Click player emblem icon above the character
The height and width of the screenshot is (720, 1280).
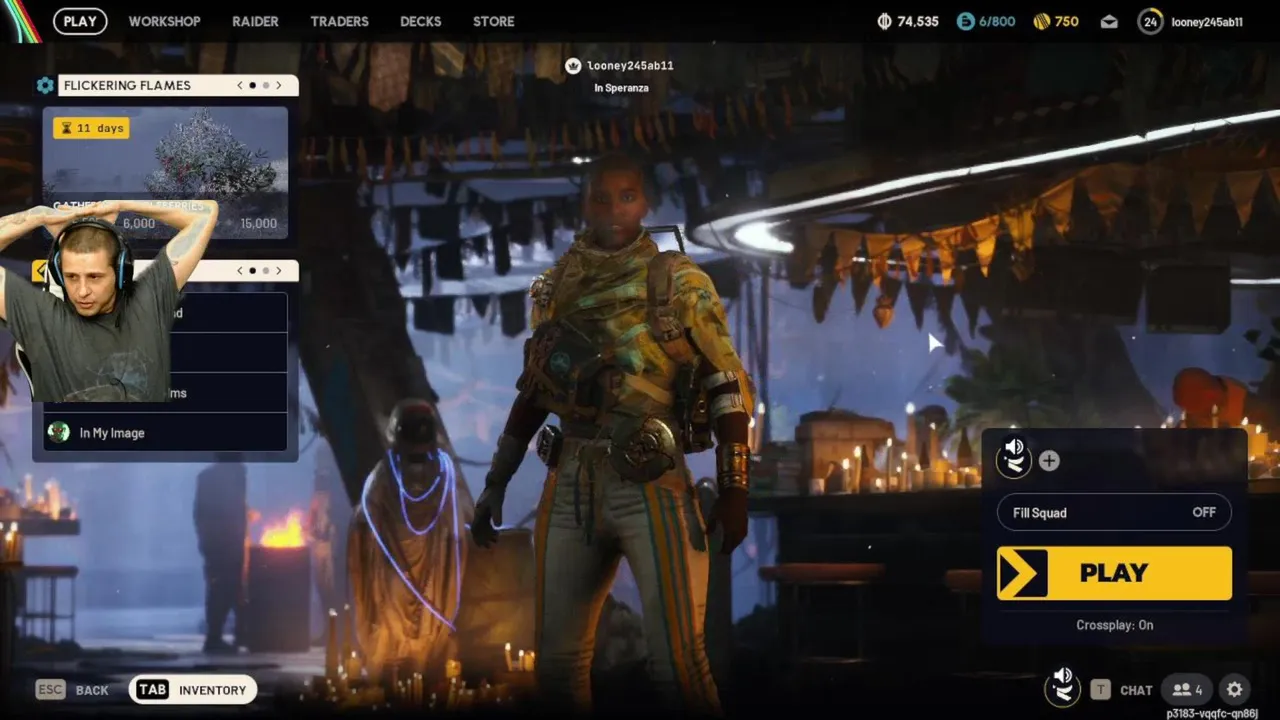click(573, 66)
